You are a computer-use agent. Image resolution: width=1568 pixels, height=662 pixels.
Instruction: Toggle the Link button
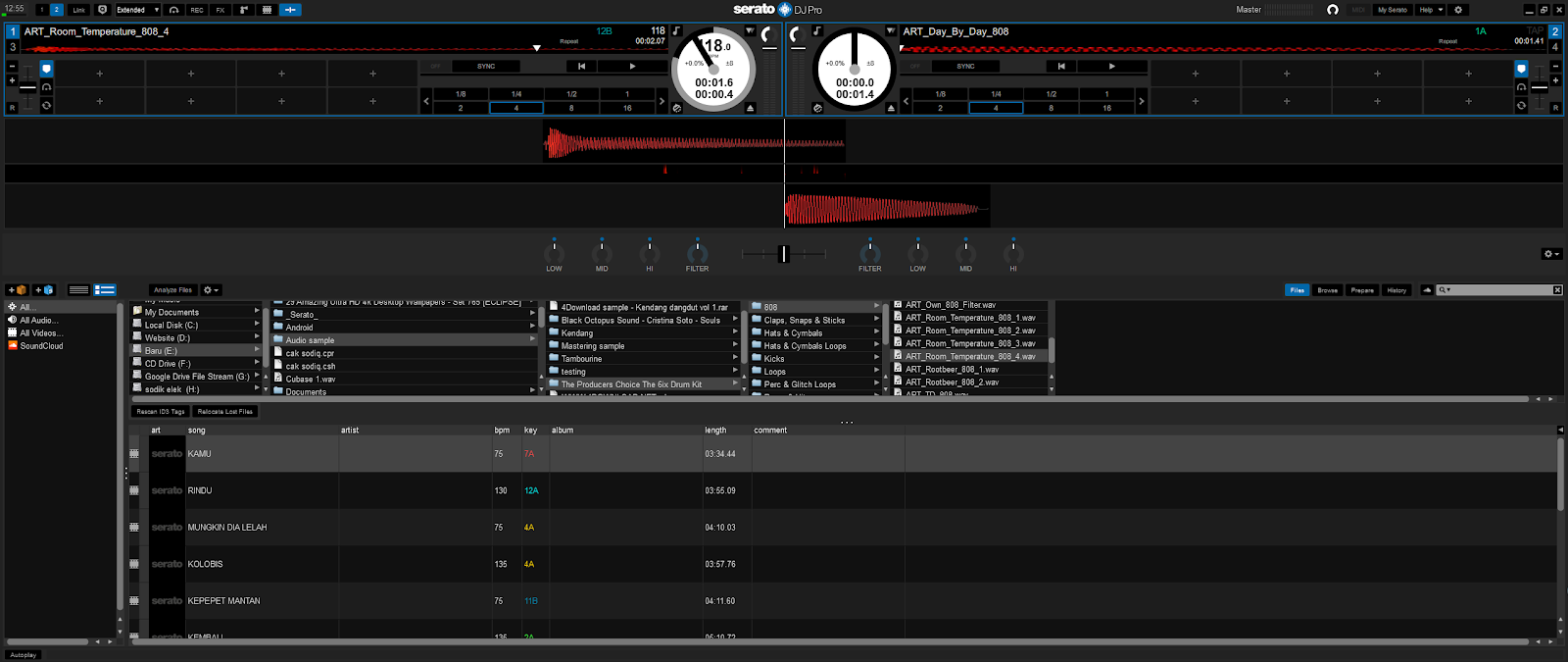pos(79,10)
